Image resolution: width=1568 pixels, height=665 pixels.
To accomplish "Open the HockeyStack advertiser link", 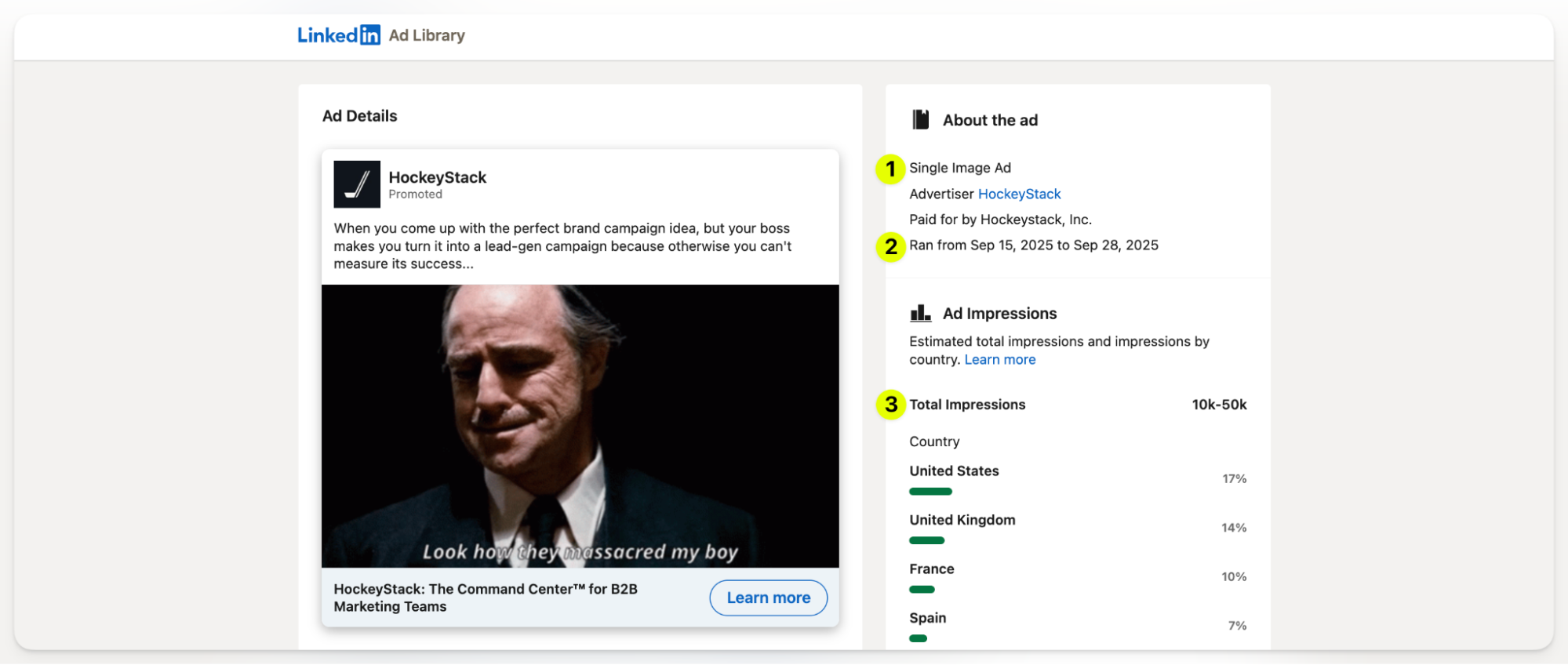I will [1019, 194].
